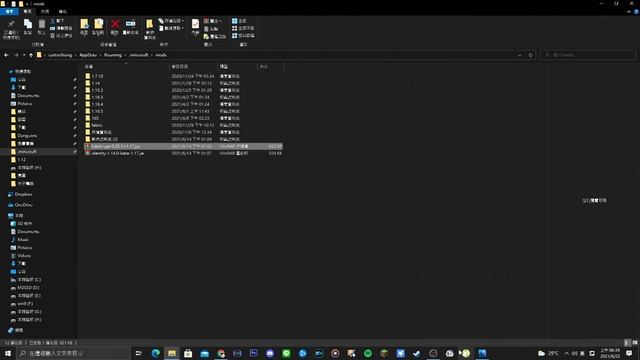Open the Home ribbon tab
Viewport: 640px width, 360px height.
(x=28, y=12)
